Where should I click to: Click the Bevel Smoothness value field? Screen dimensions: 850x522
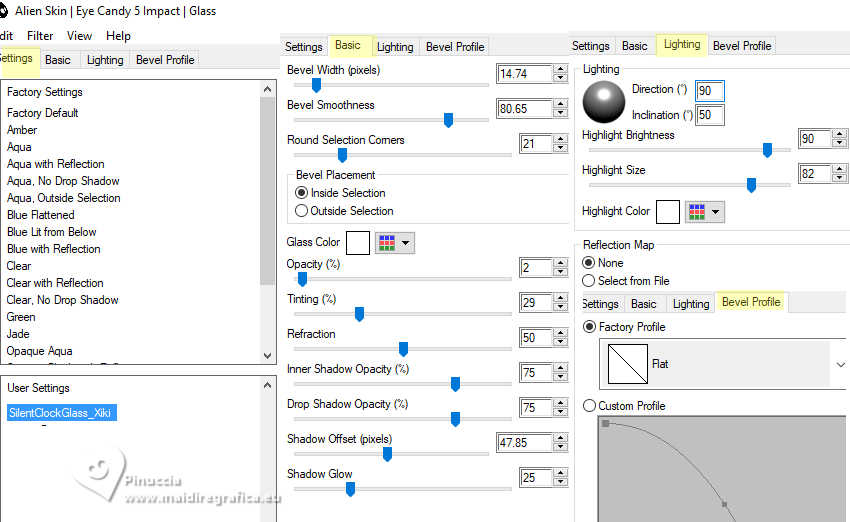(x=524, y=108)
